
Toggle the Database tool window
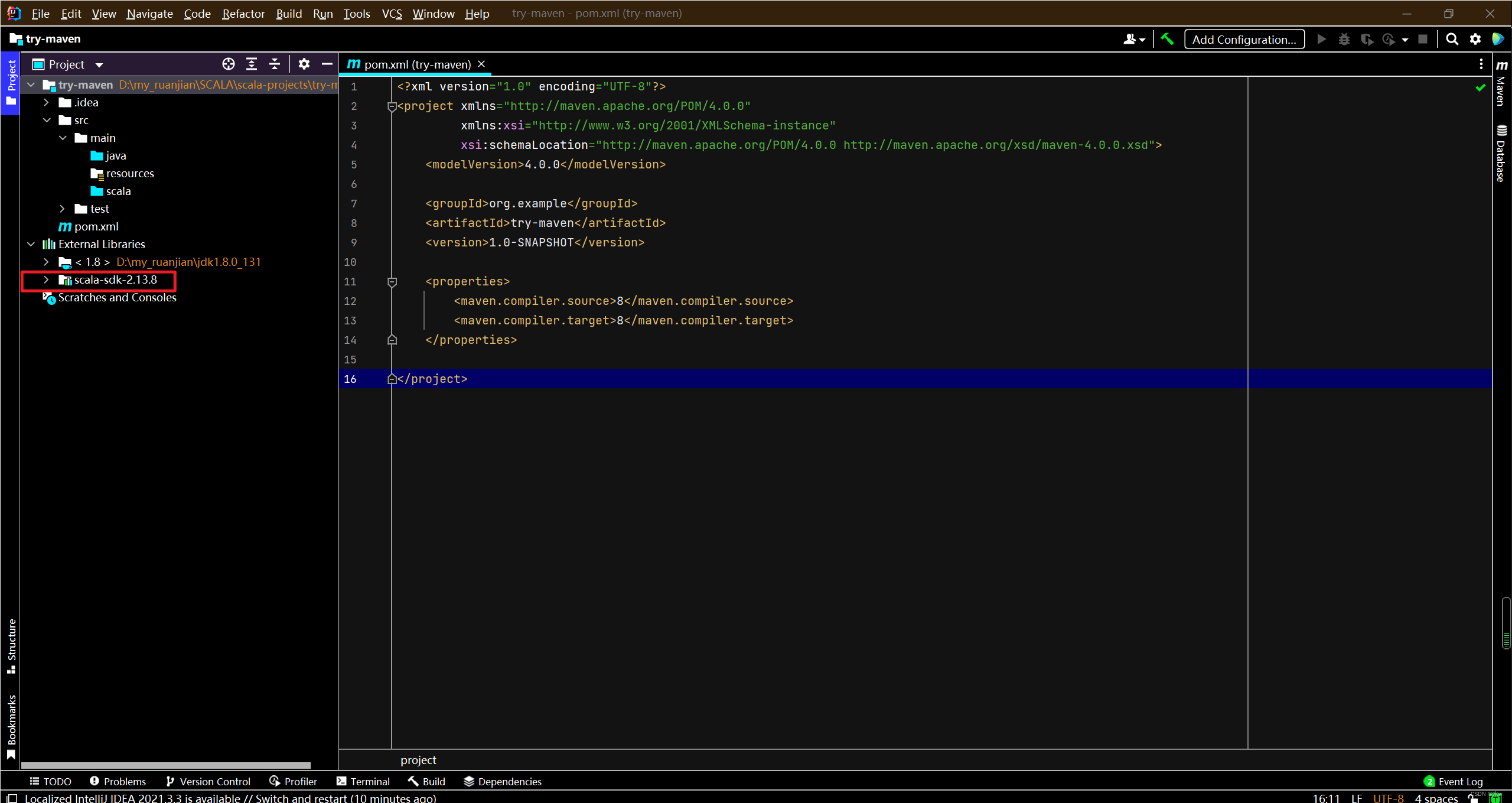[1501, 154]
